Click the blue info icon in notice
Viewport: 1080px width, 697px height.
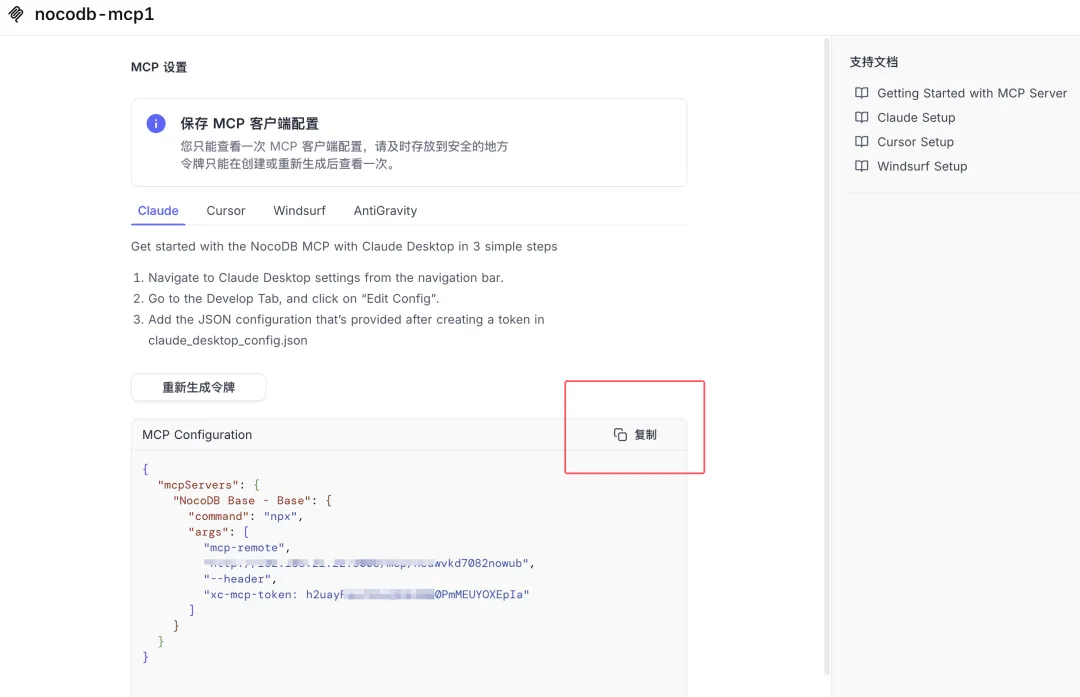pyautogui.click(x=156, y=123)
